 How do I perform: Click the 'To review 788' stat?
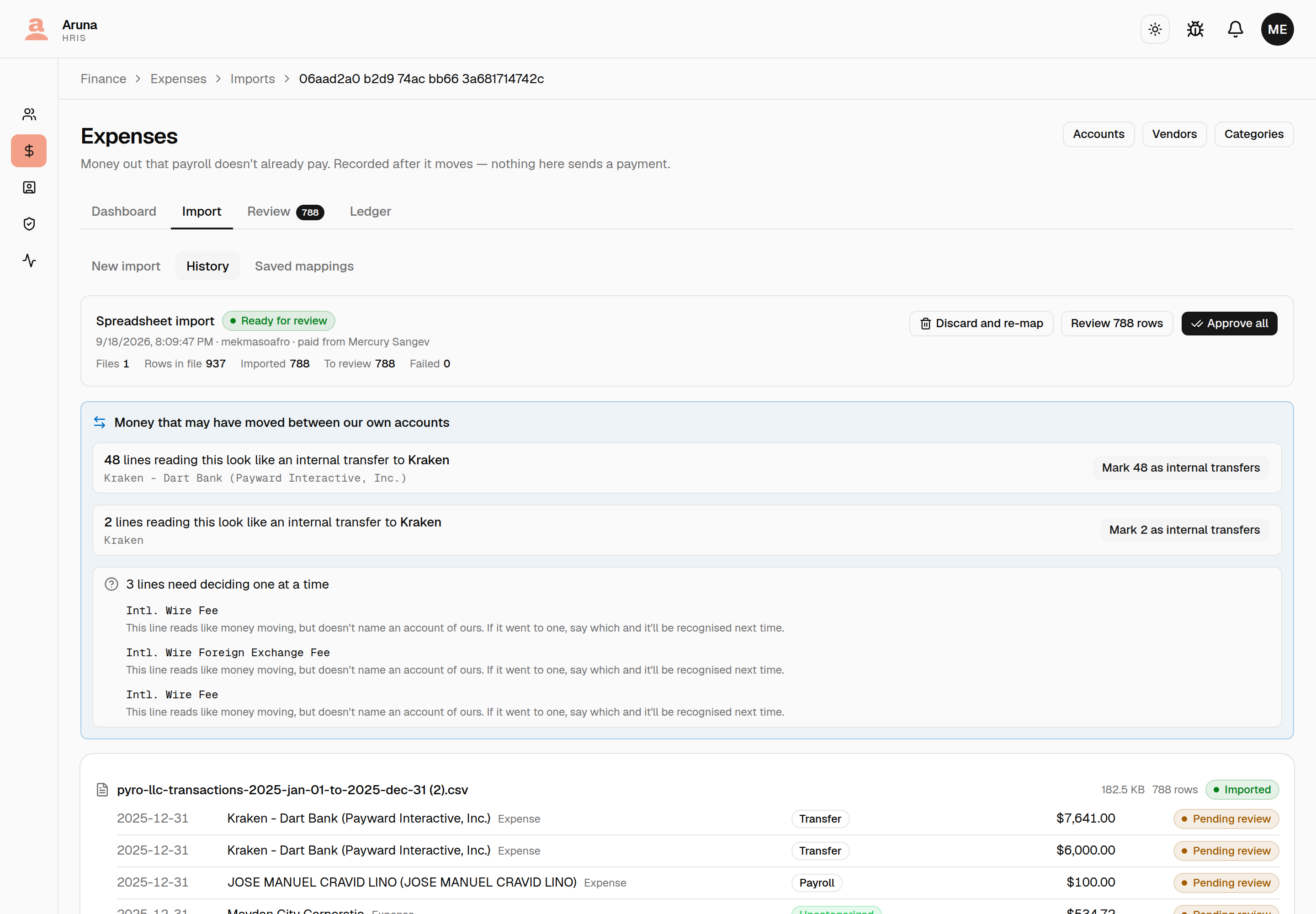coord(360,364)
